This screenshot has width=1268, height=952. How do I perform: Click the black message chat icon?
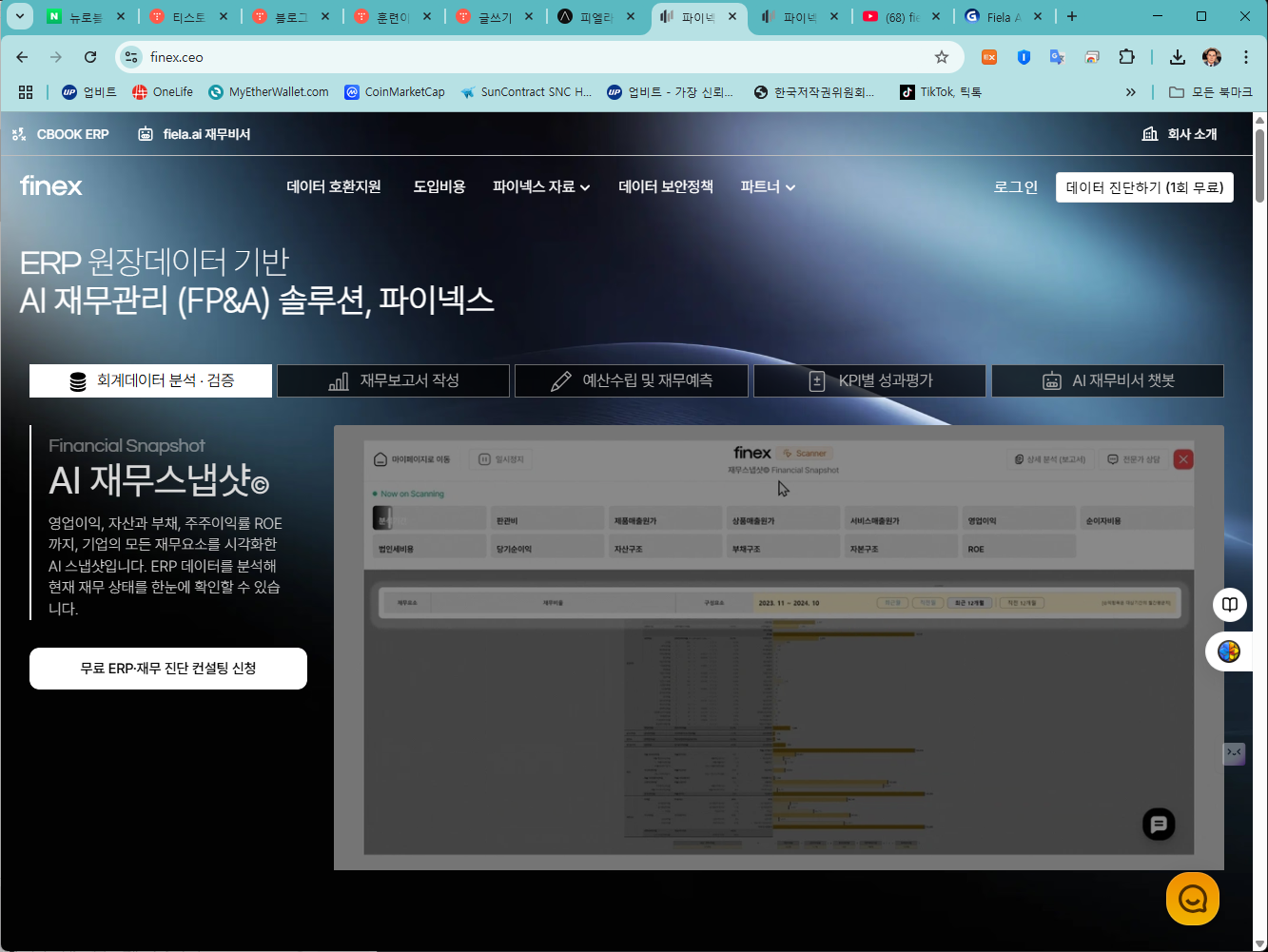pyautogui.click(x=1159, y=825)
